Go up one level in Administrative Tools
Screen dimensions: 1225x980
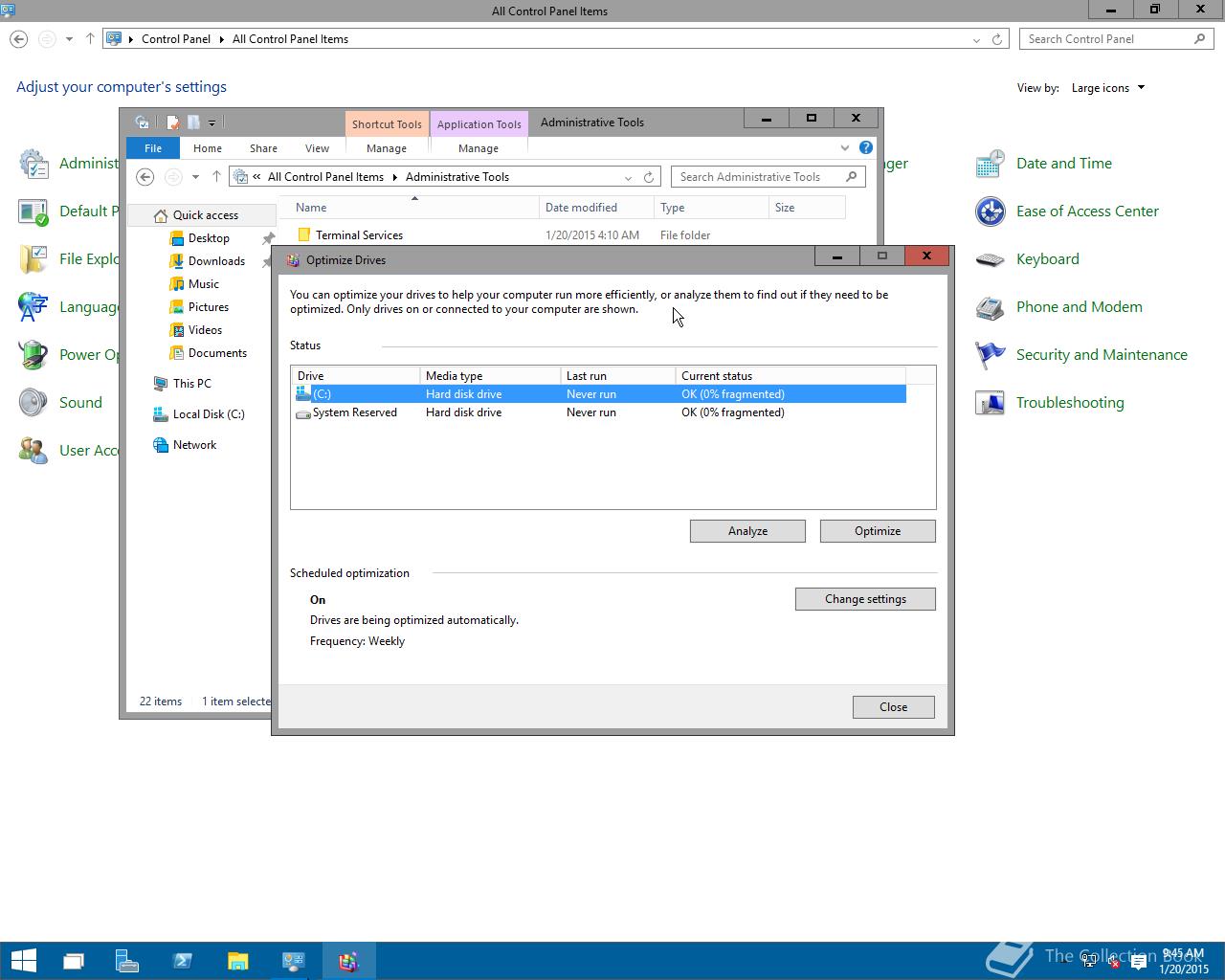tap(216, 177)
